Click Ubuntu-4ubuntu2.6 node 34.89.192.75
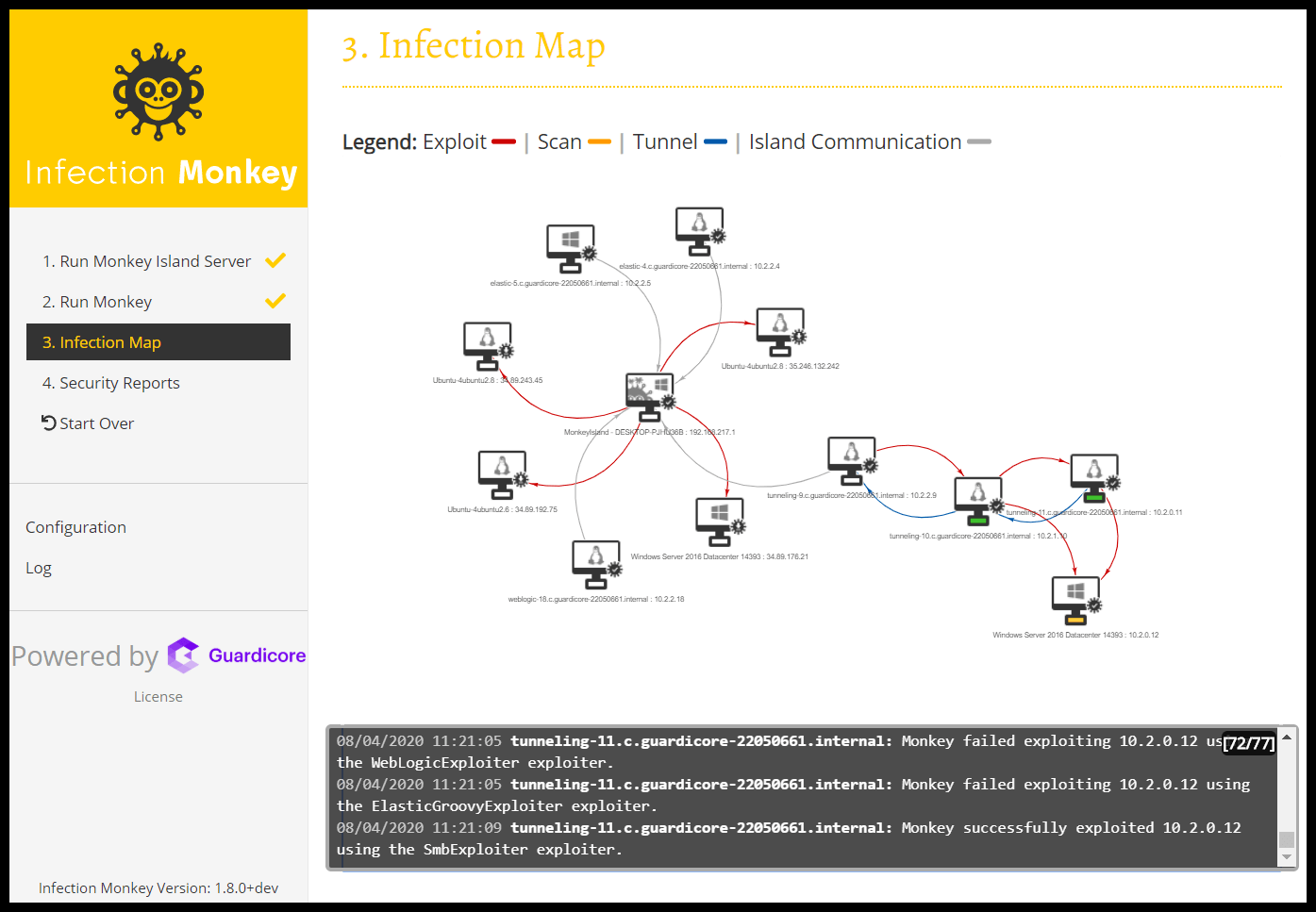 click(x=503, y=475)
